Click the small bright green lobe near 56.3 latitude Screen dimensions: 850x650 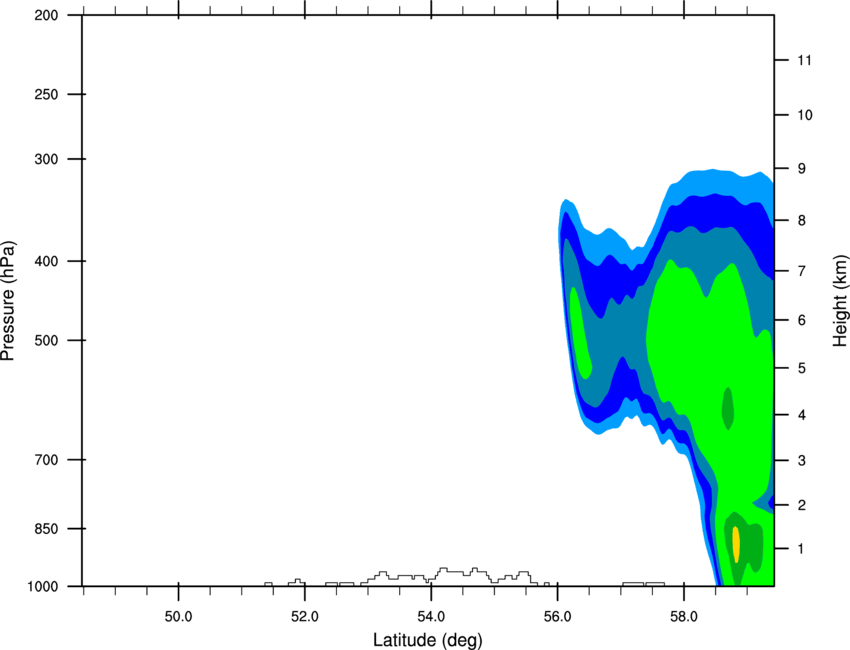581,333
